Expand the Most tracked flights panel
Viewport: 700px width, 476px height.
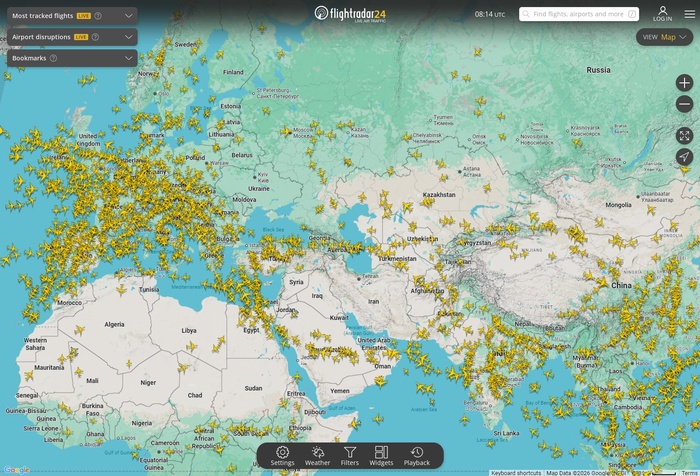coord(129,16)
